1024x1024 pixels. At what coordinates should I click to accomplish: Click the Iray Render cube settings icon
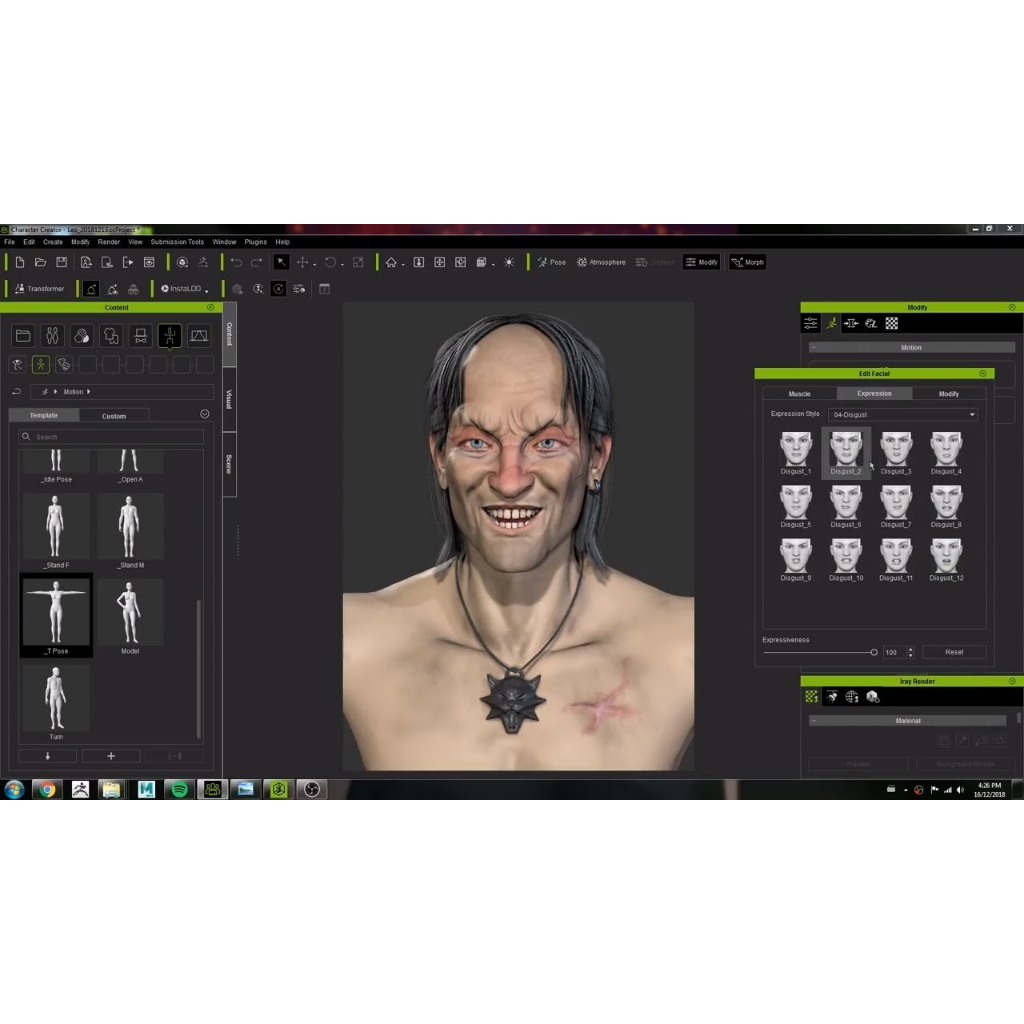coord(872,697)
